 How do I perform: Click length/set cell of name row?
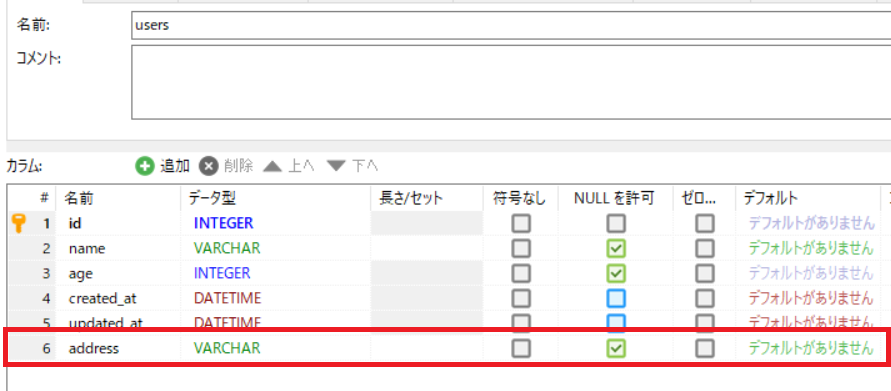[x=427, y=248]
